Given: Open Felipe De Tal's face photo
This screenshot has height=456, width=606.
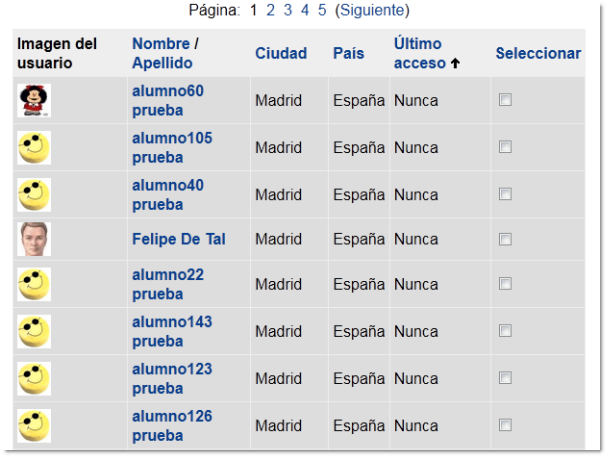Looking at the screenshot, I should 34,239.
